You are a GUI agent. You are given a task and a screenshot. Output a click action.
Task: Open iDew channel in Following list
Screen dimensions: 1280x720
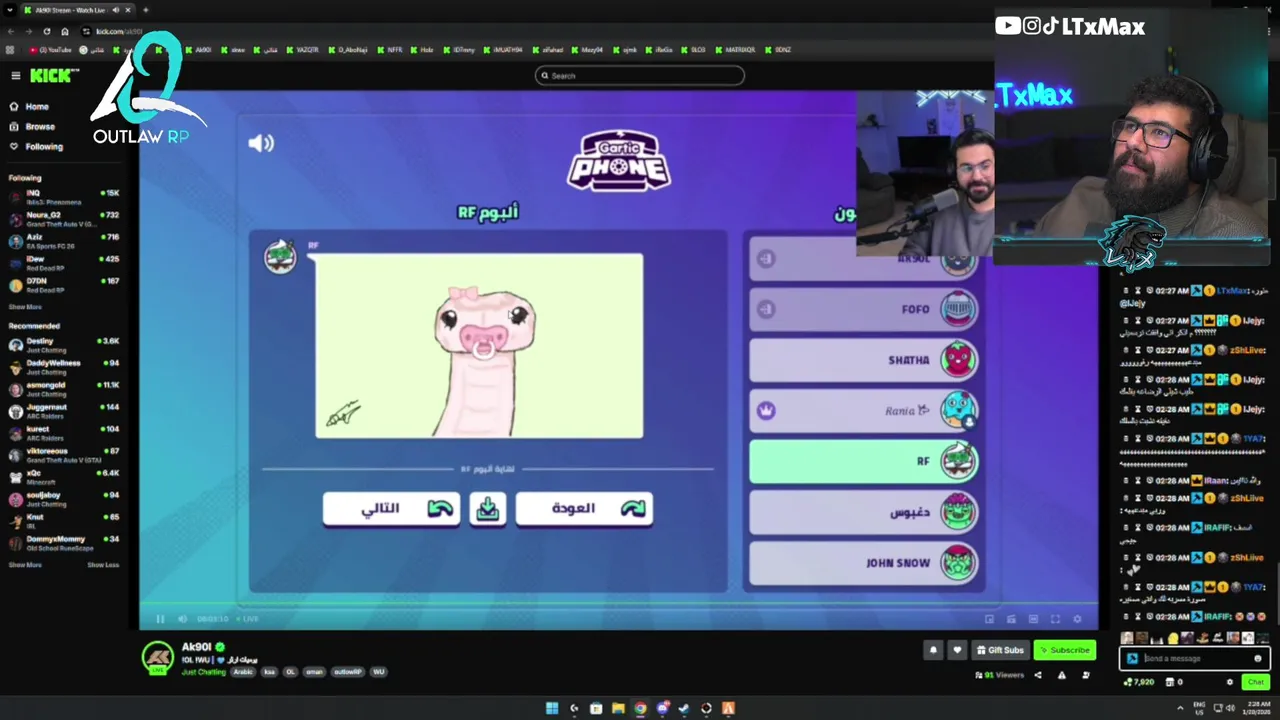pyautogui.click(x=64, y=262)
